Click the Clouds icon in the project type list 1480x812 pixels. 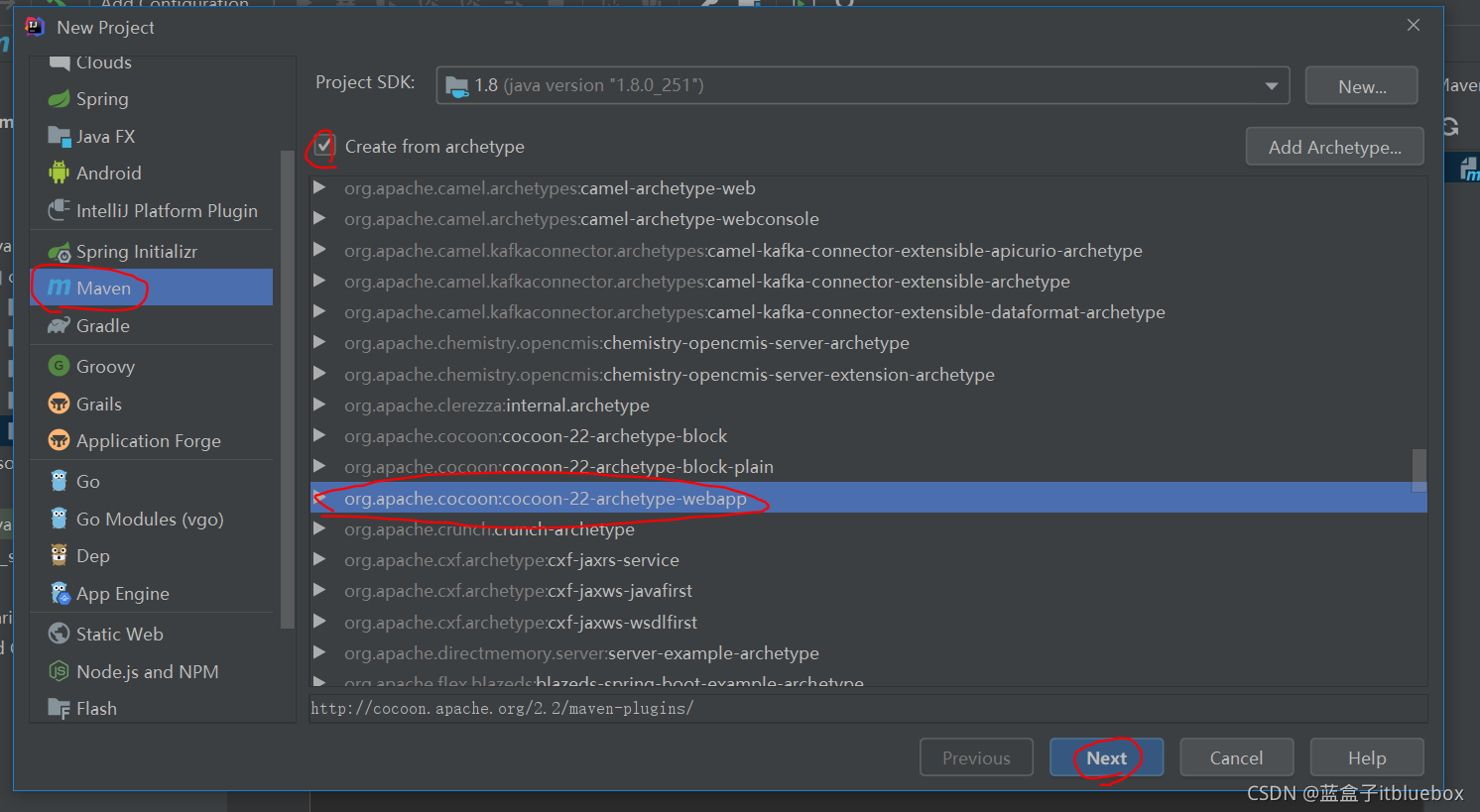coord(60,62)
